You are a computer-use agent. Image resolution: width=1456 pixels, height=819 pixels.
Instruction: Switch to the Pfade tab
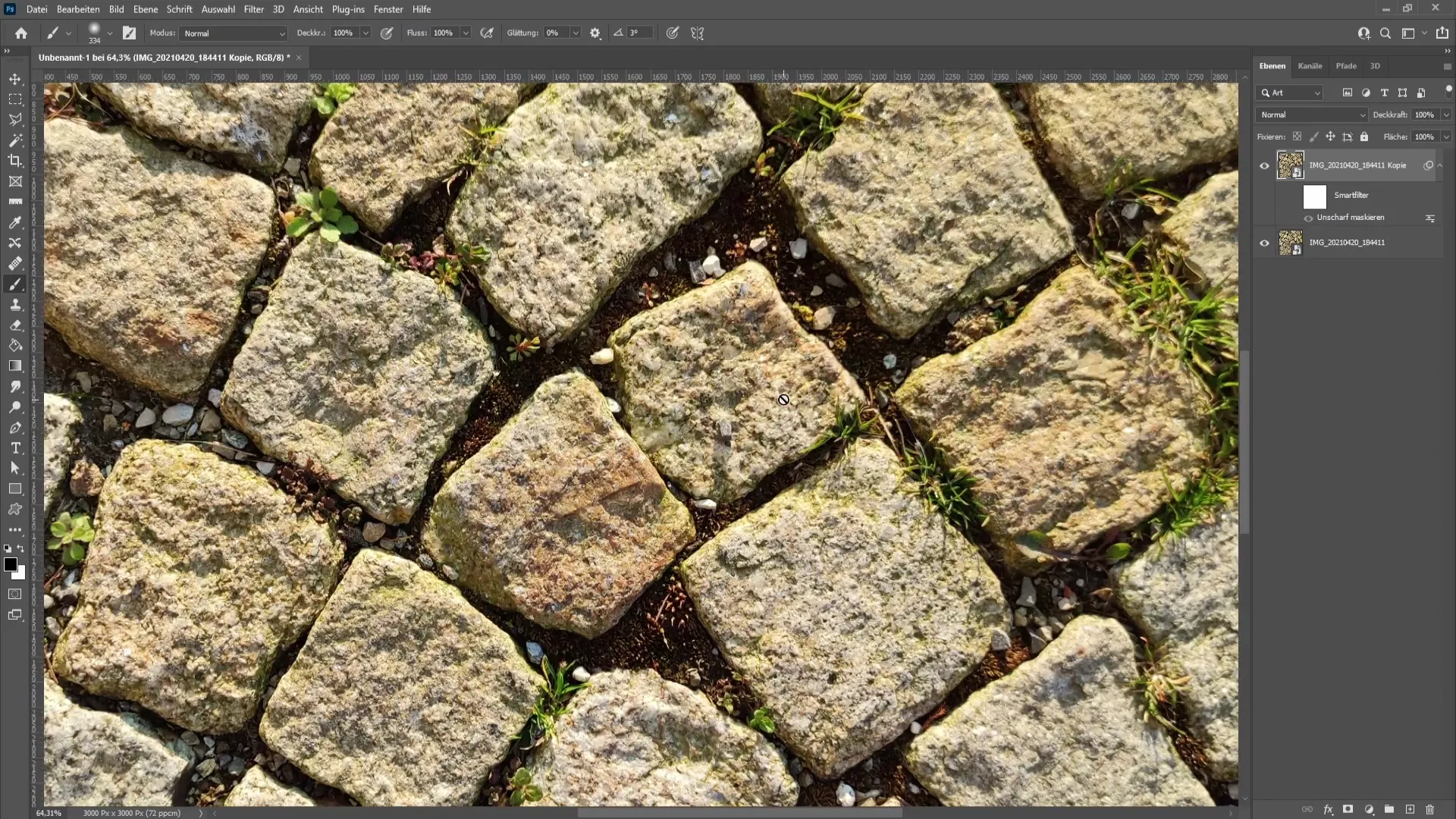tap(1345, 65)
